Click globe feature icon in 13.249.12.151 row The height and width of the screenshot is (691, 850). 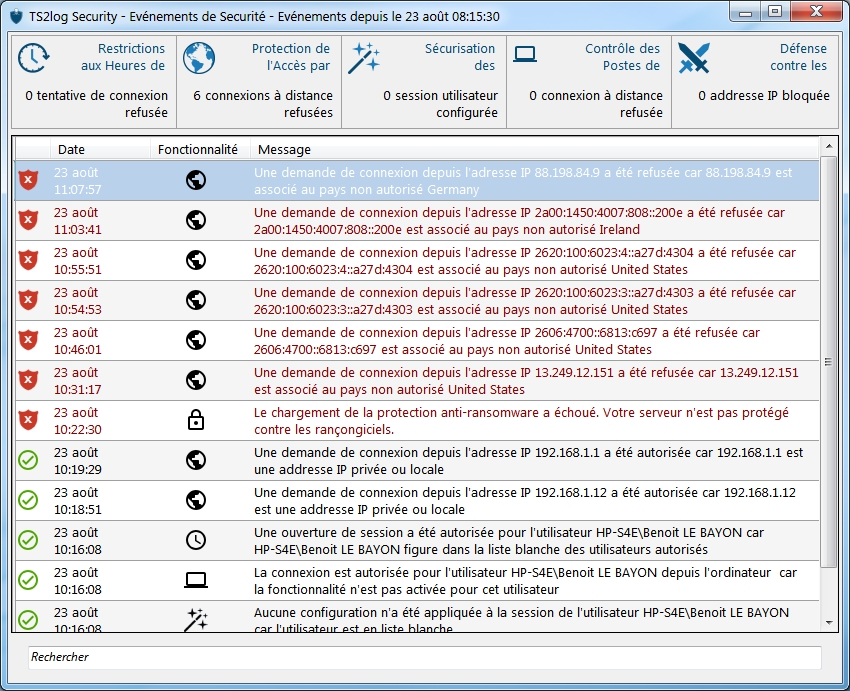coord(196,380)
